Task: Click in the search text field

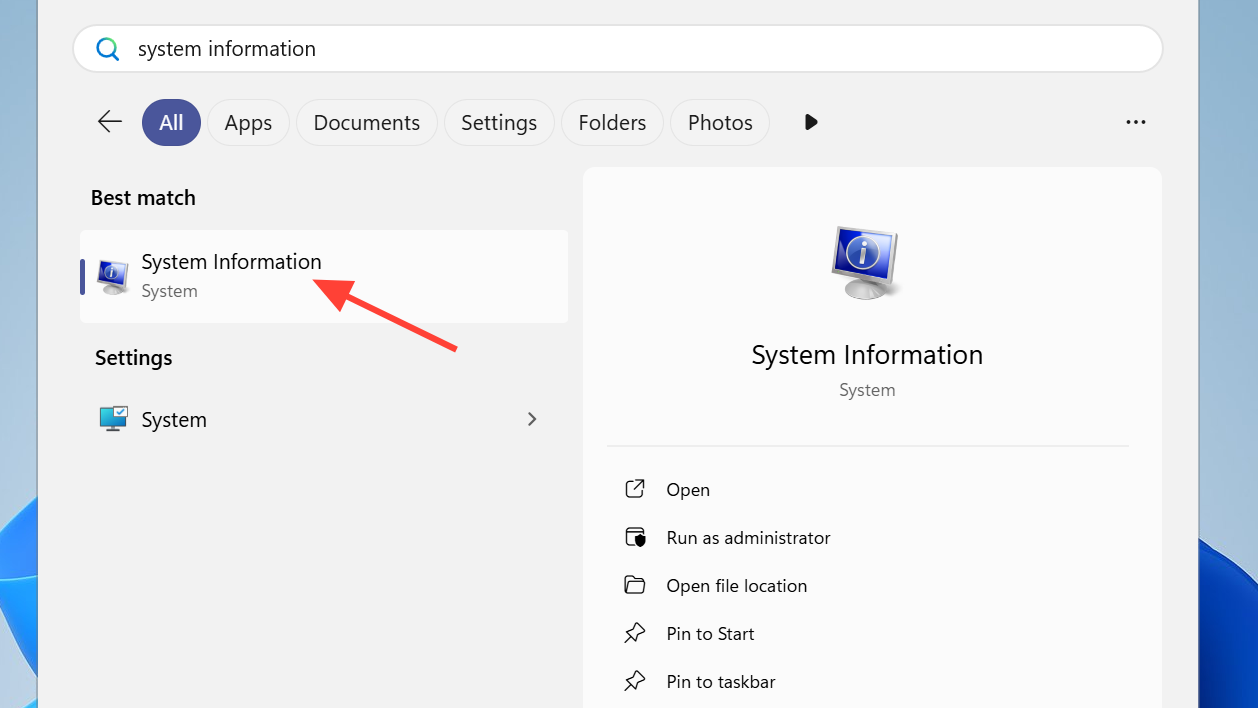Action: pyautogui.click(x=640, y=49)
